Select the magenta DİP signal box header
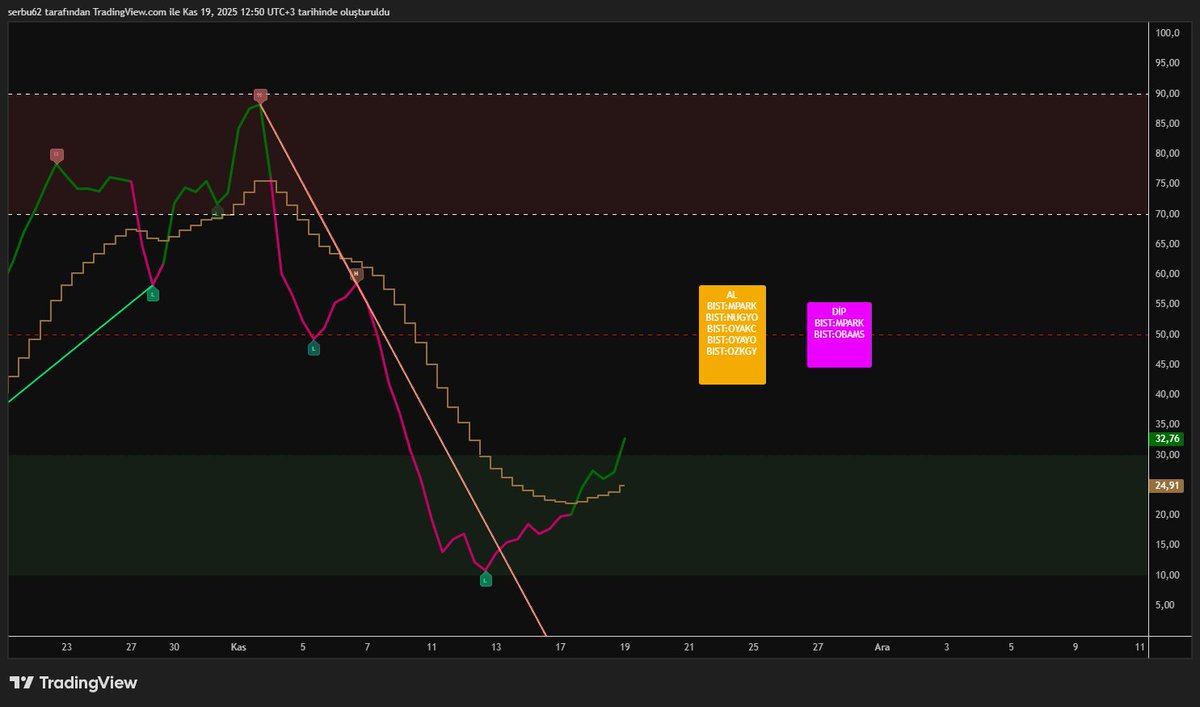1200x707 pixels. (839, 312)
